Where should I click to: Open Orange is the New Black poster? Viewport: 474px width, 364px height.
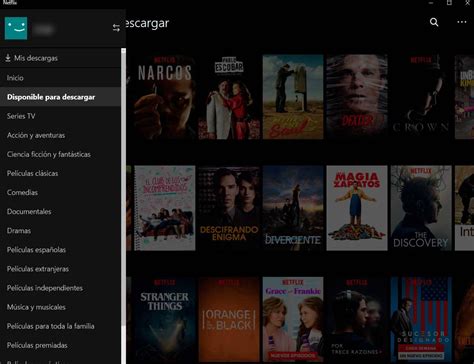tap(229, 319)
